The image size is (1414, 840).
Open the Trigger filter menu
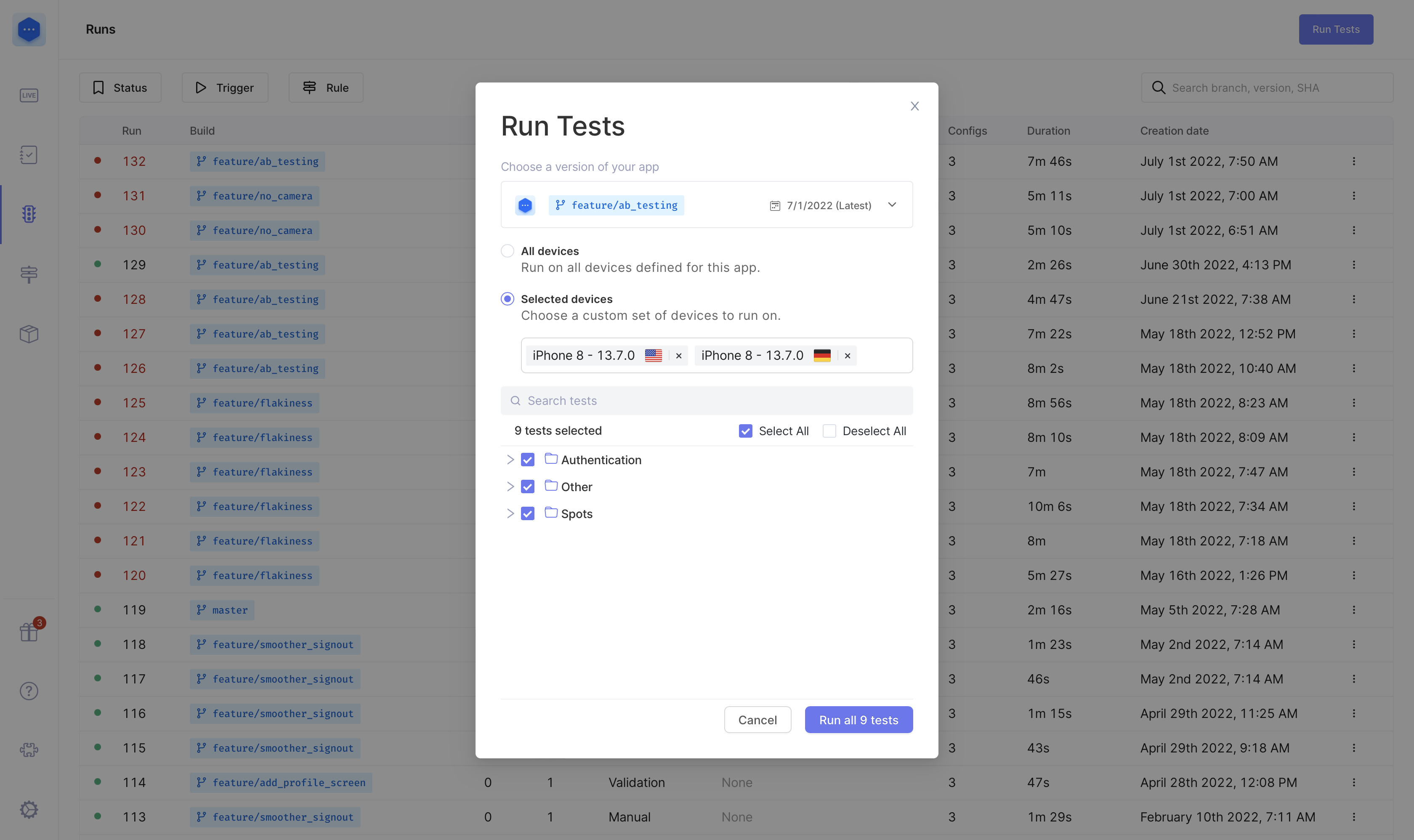(x=225, y=88)
